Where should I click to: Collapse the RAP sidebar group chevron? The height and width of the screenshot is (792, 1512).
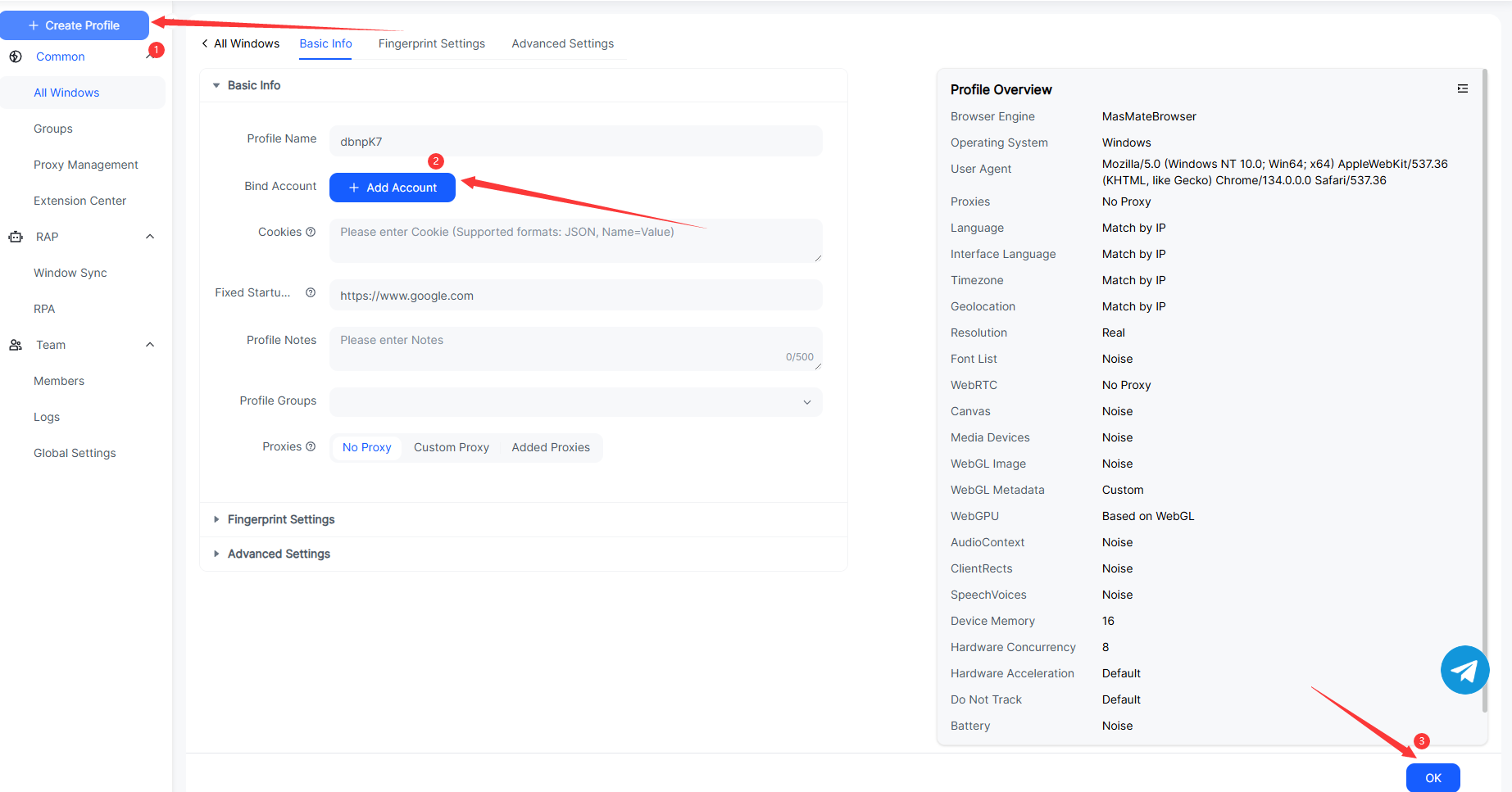pyautogui.click(x=150, y=237)
